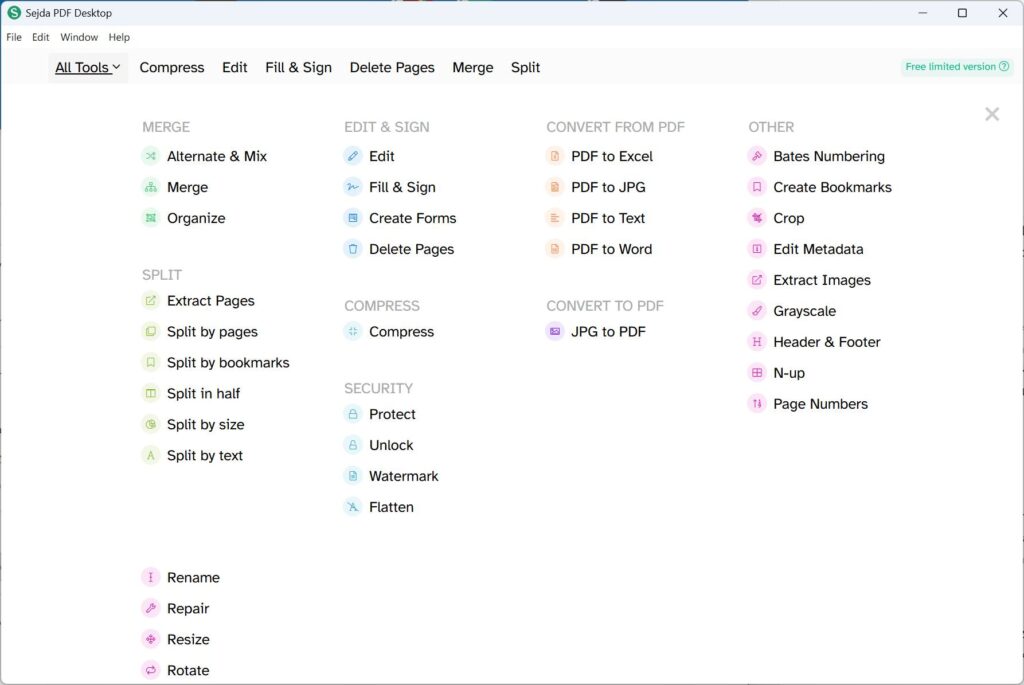This screenshot has height=685, width=1024.
Task: Select the Protect security tool
Action: [392, 414]
